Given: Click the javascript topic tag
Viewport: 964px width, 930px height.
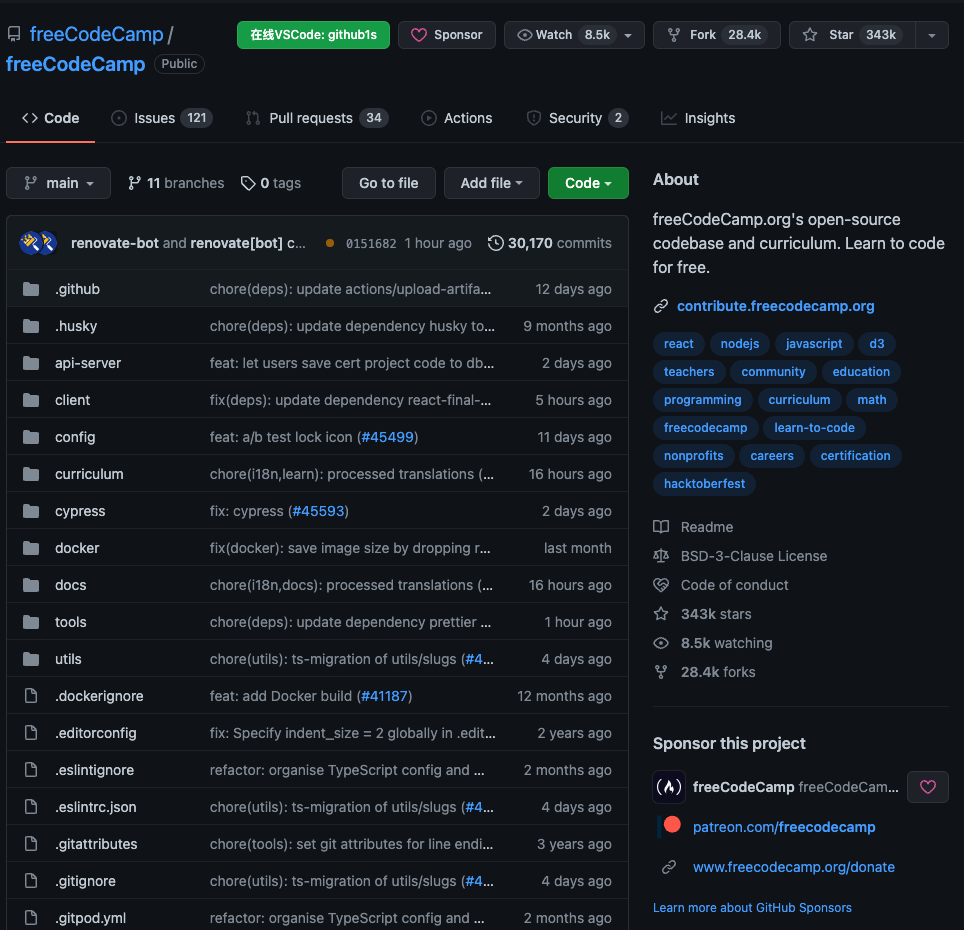Looking at the screenshot, I should coord(814,344).
